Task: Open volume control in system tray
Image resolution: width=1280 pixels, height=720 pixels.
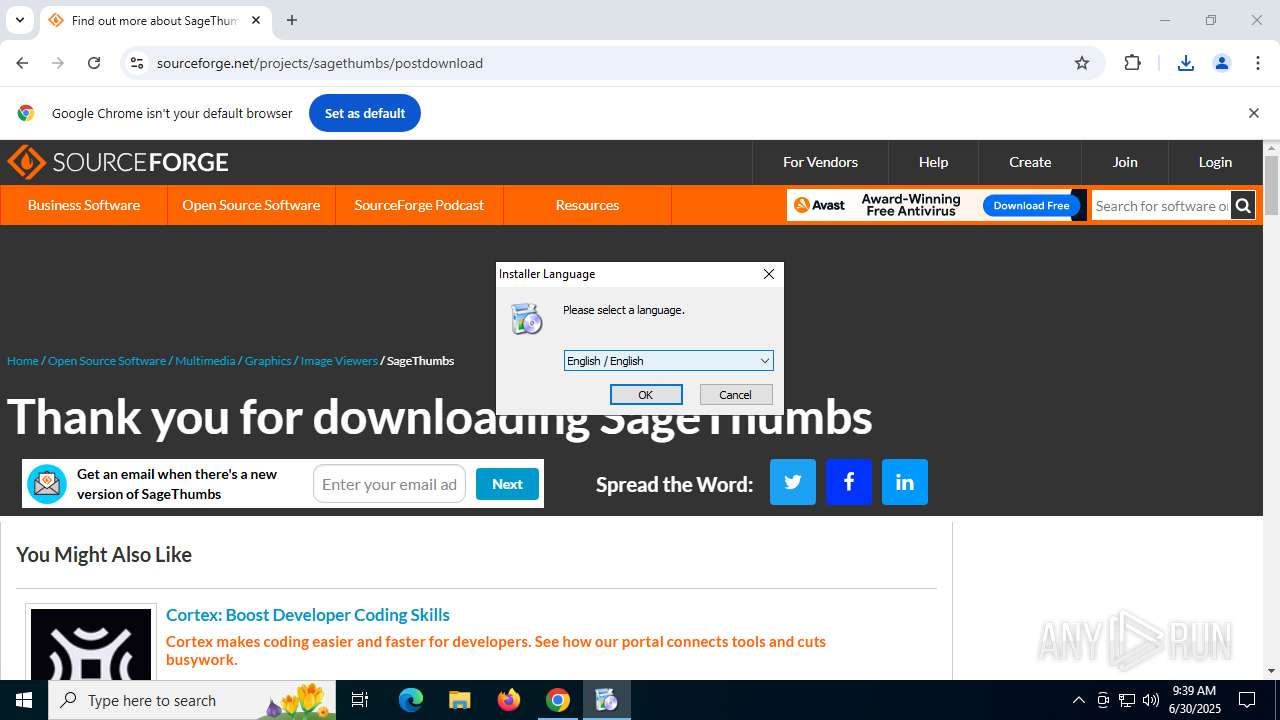Action: click(x=1151, y=700)
